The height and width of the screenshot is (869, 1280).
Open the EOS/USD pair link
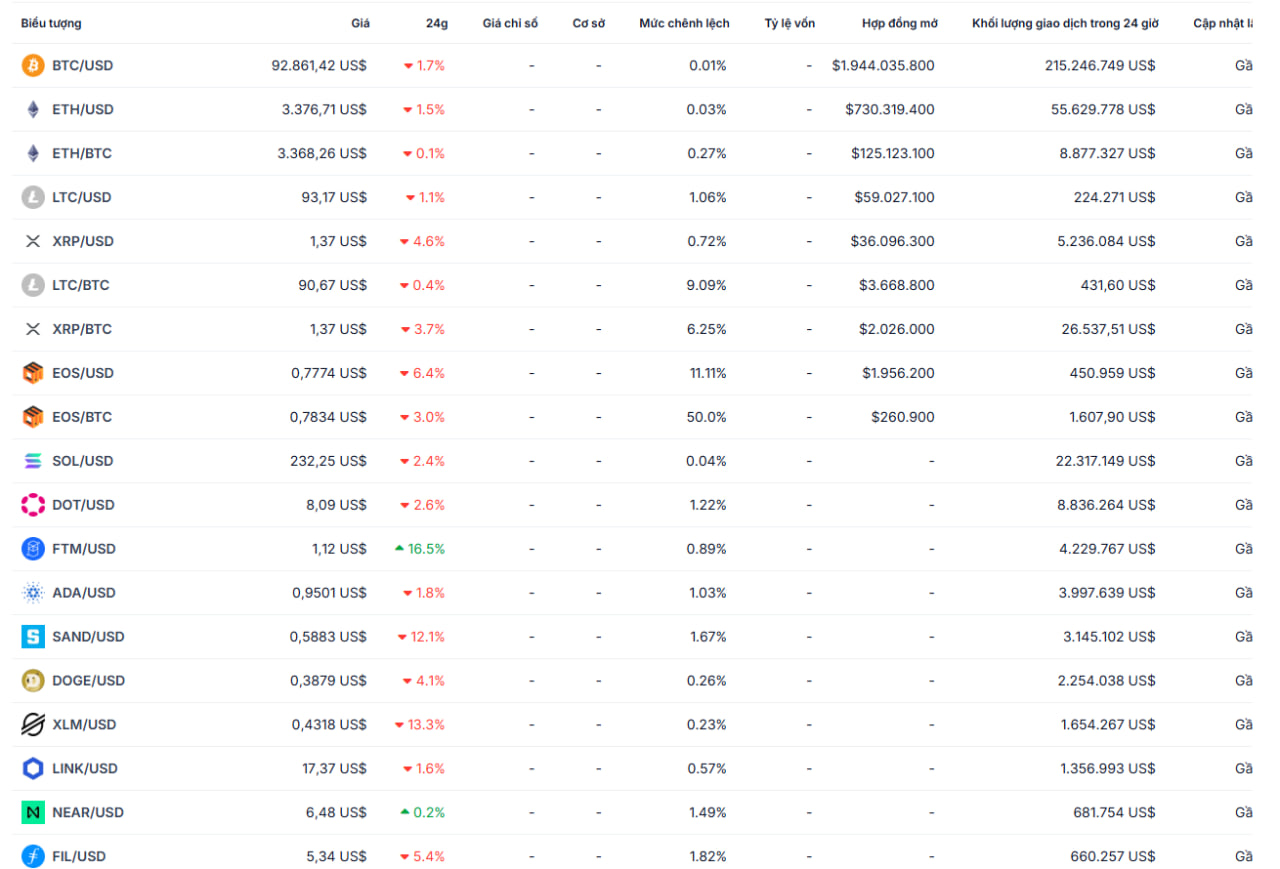coord(83,373)
